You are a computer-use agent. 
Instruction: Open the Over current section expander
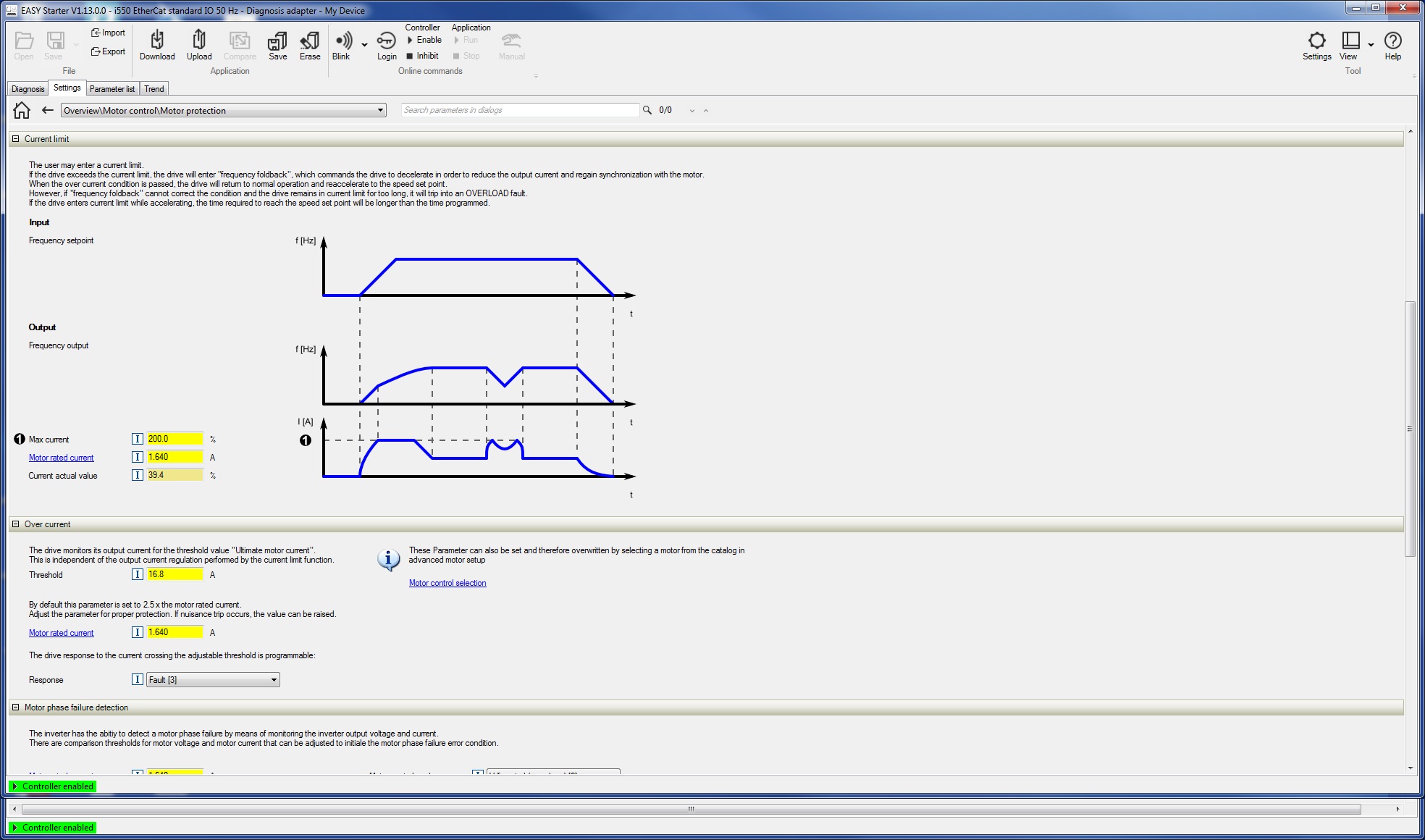(x=17, y=524)
